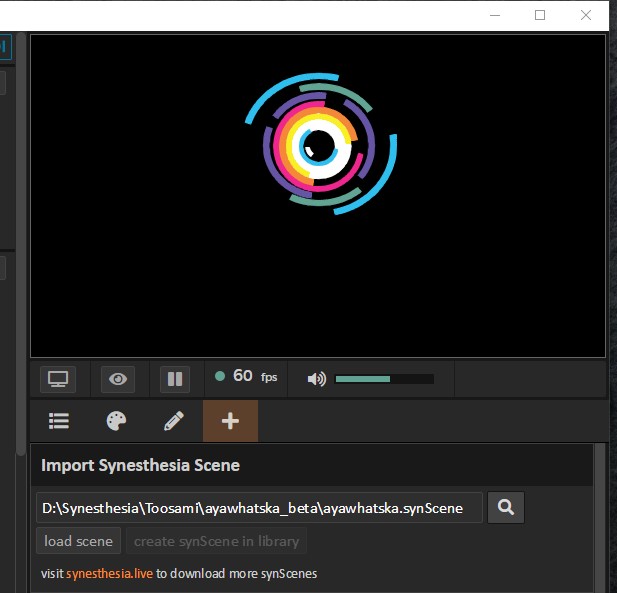Open the synesthesia.live link
The image size is (617, 593).
pyautogui.click(x=109, y=574)
